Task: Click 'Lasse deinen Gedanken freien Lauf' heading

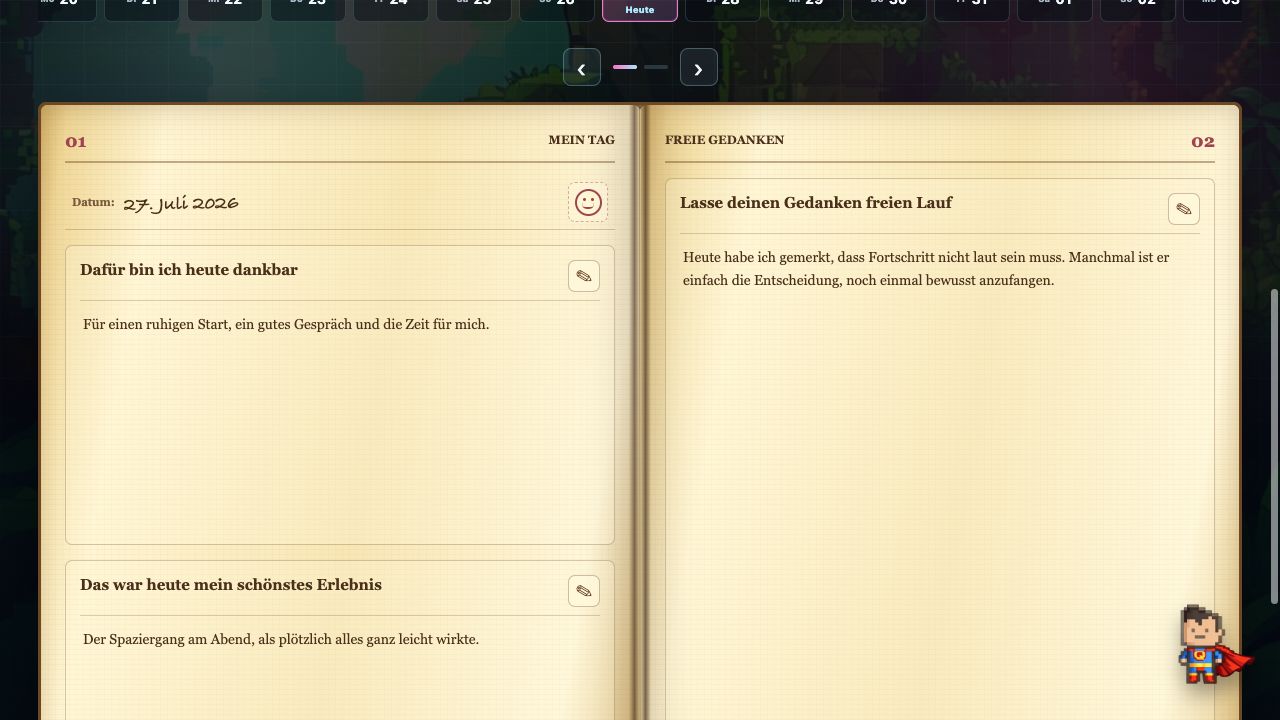Action: click(x=816, y=203)
